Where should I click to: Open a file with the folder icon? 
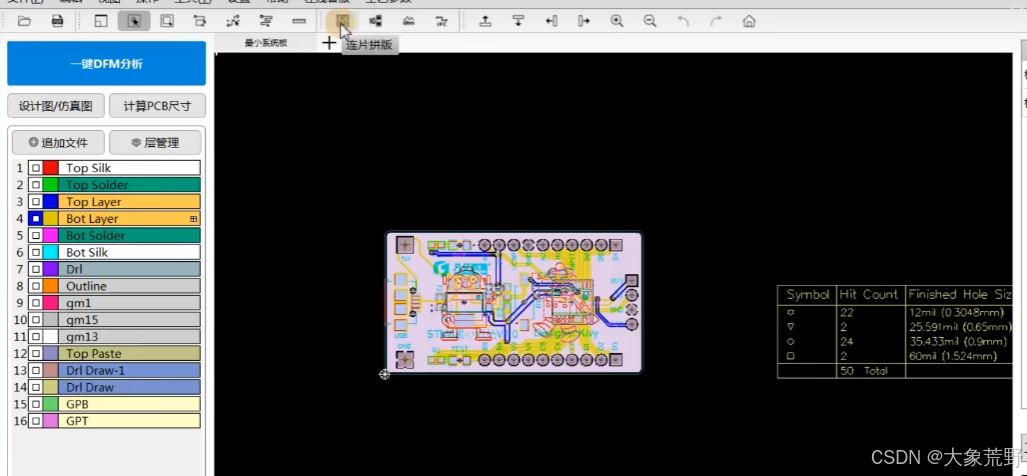point(24,21)
